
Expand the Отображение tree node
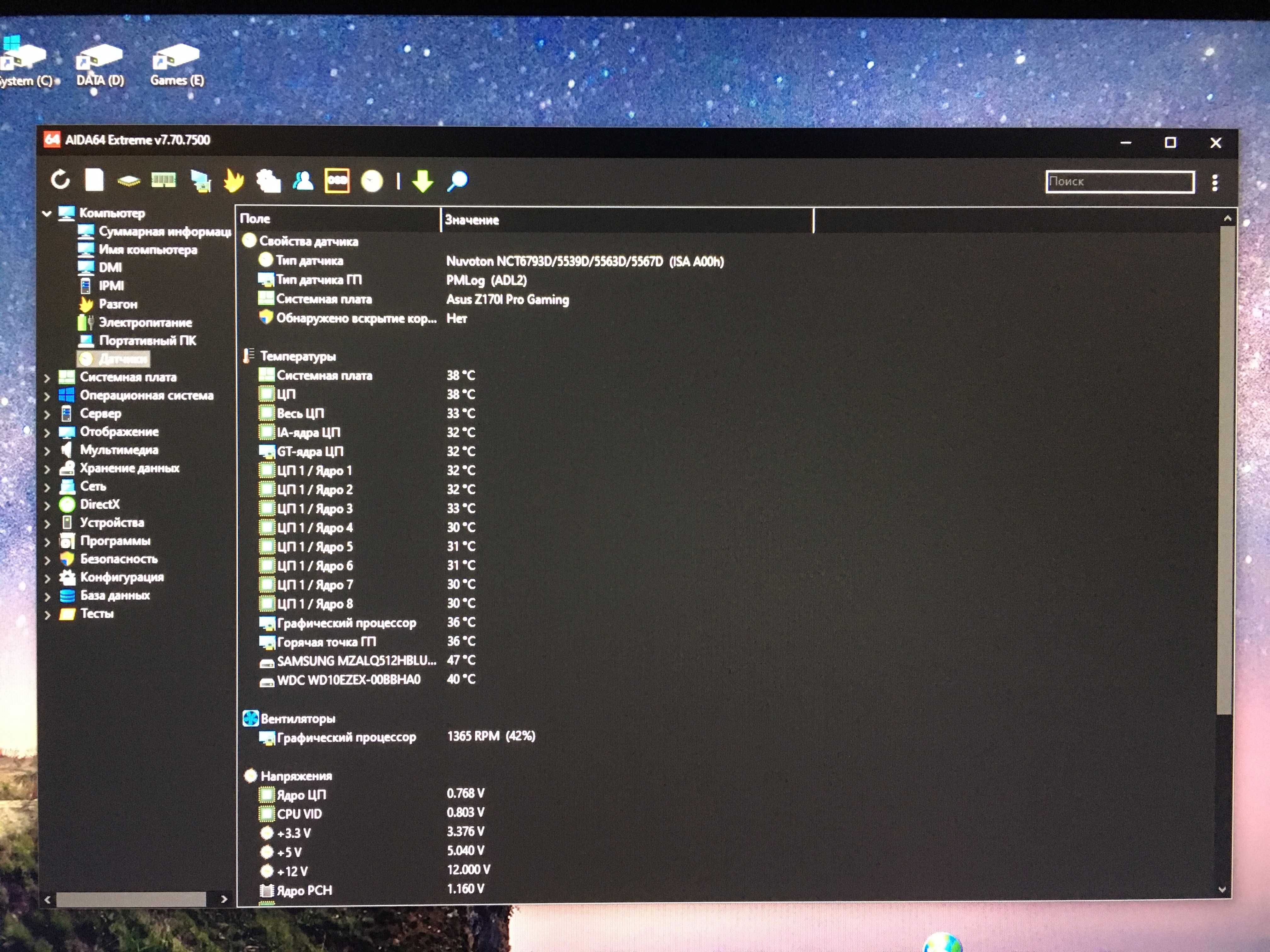(x=47, y=433)
